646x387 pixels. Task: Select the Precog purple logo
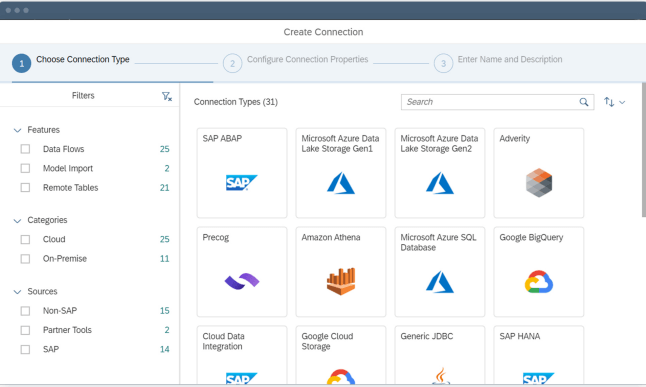pos(242,281)
